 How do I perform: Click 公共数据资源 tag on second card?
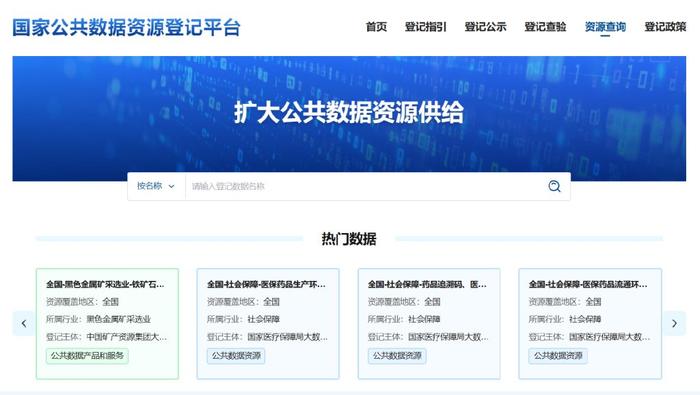(x=236, y=356)
